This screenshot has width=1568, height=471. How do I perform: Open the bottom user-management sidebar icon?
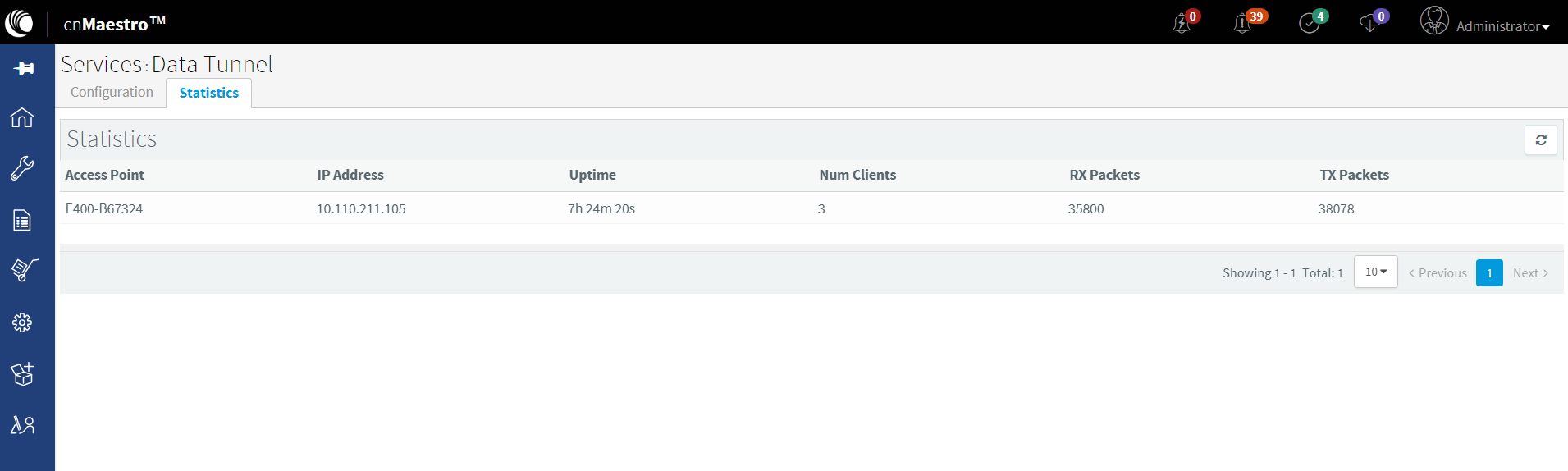pyautogui.click(x=22, y=425)
